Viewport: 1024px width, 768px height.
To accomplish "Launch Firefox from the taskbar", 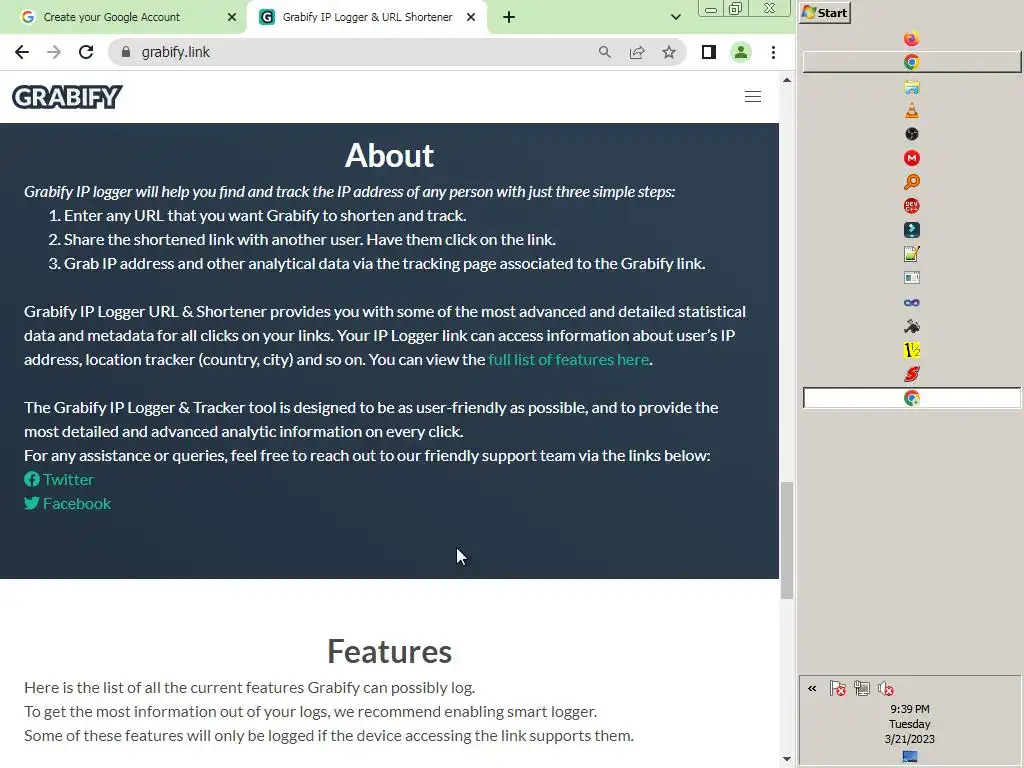I will click(912, 39).
